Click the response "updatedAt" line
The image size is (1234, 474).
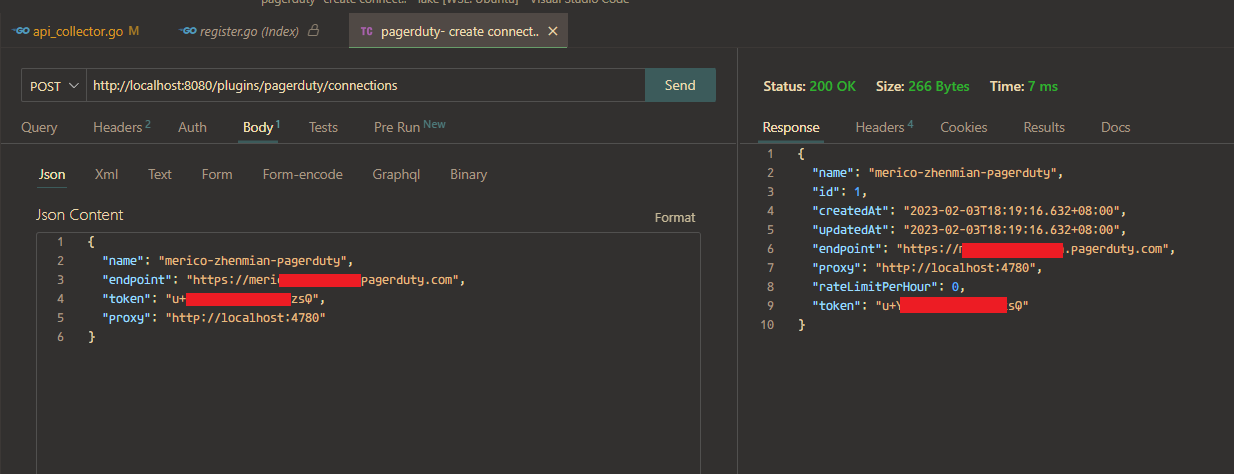click(969, 230)
